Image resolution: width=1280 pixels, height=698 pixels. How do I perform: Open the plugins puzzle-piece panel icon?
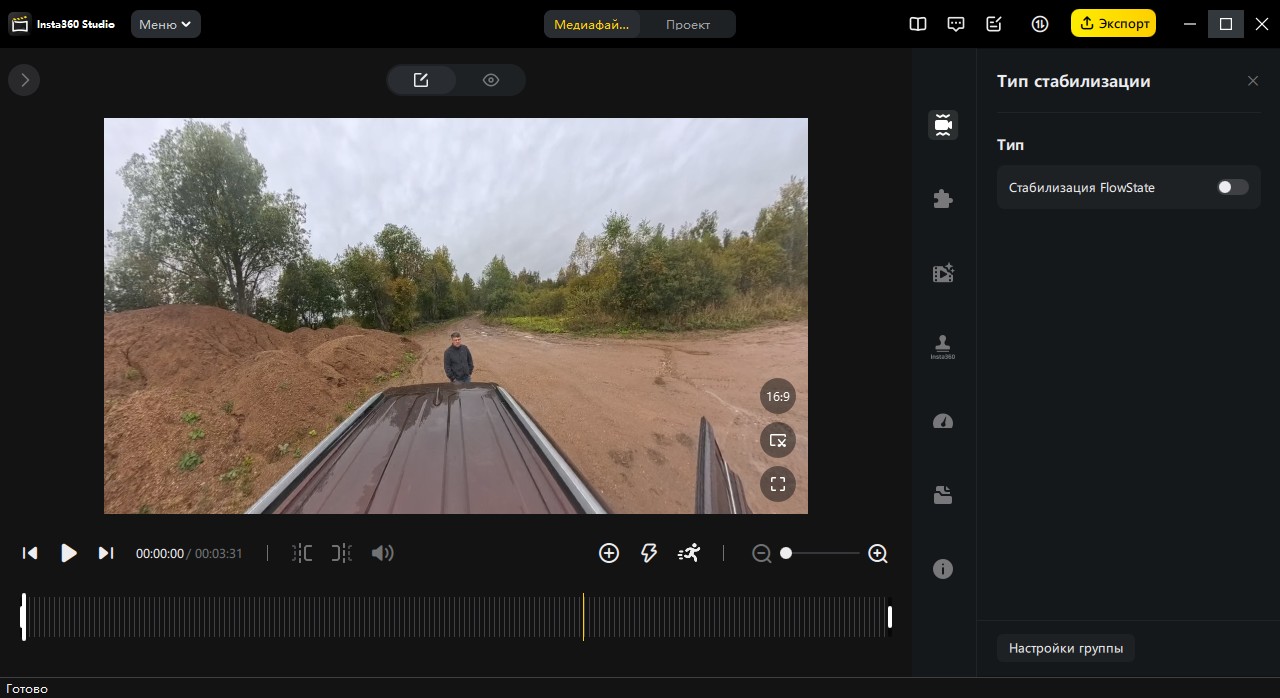tap(942, 199)
